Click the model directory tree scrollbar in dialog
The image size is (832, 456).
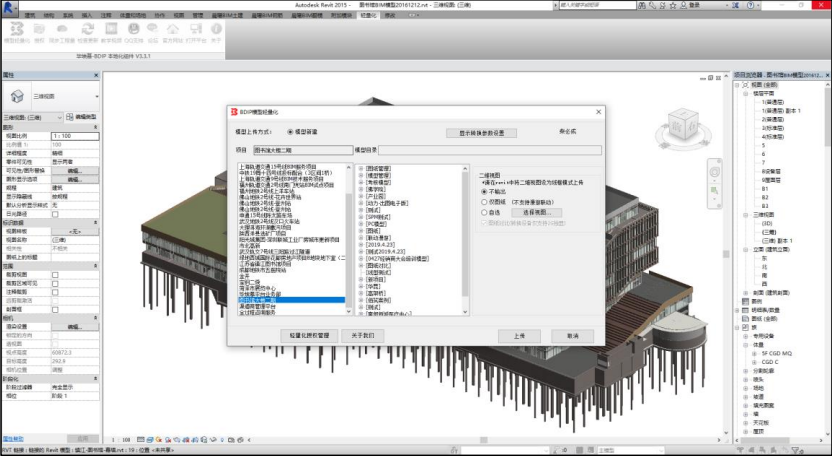[x=465, y=239]
